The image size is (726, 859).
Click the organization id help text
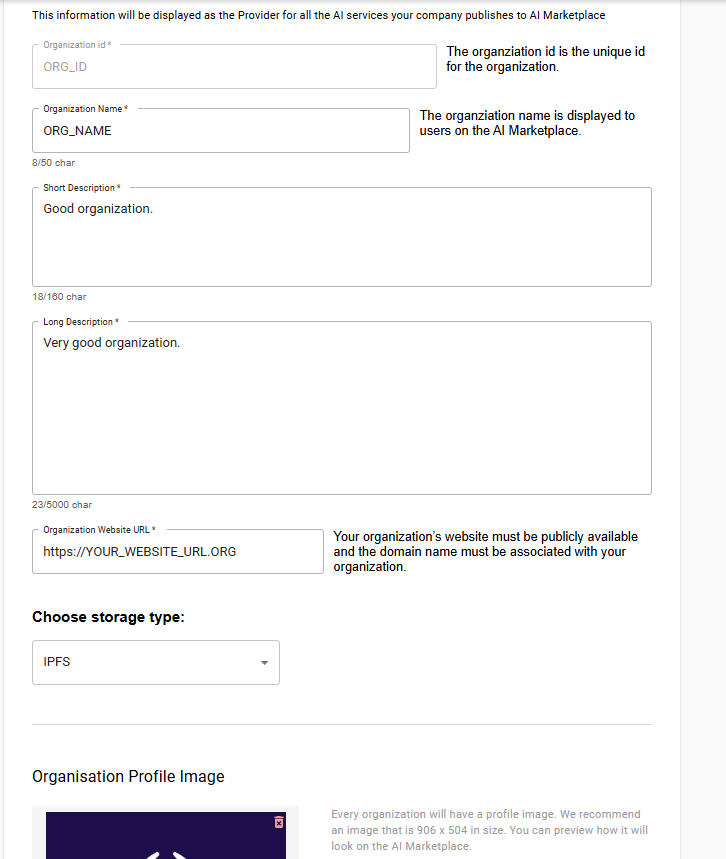545,59
